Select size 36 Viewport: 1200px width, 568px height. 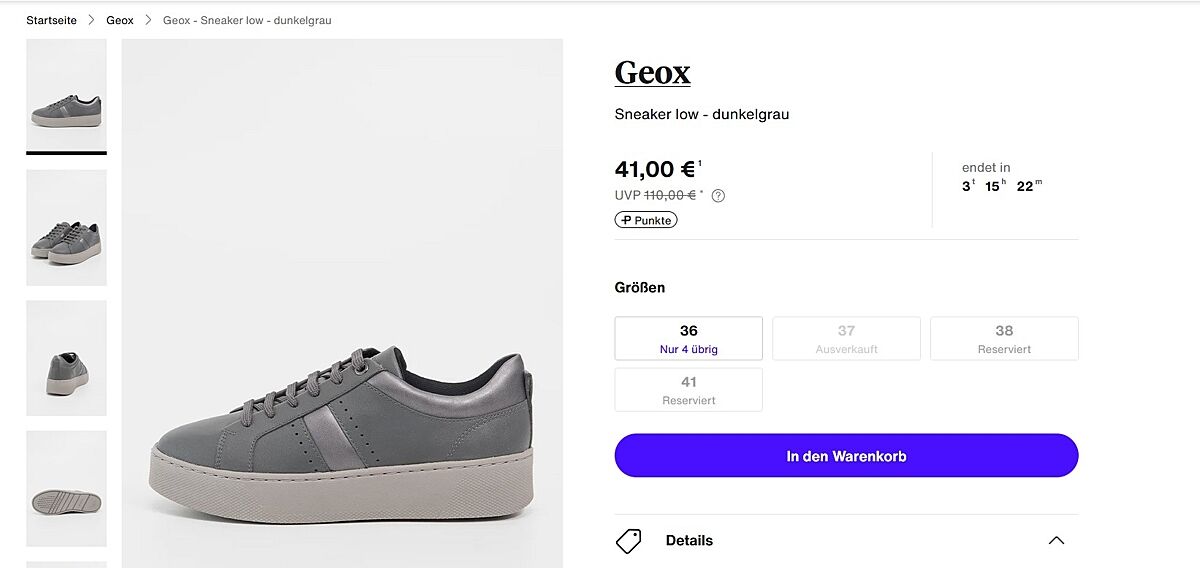pos(688,338)
